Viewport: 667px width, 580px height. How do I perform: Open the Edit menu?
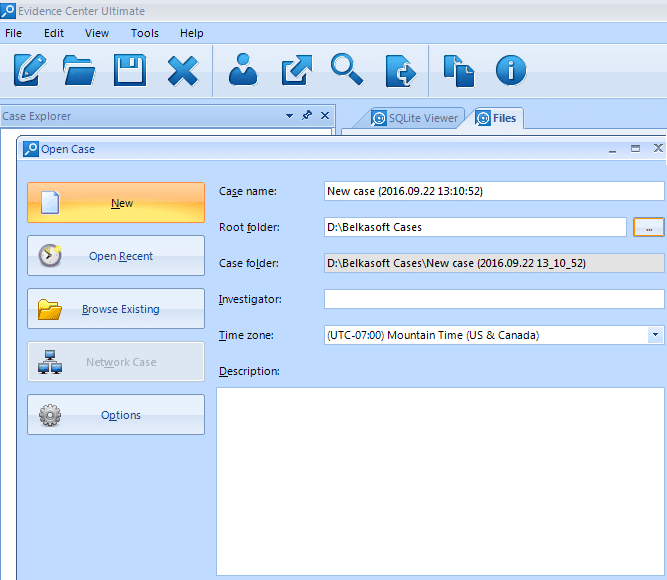pos(54,33)
